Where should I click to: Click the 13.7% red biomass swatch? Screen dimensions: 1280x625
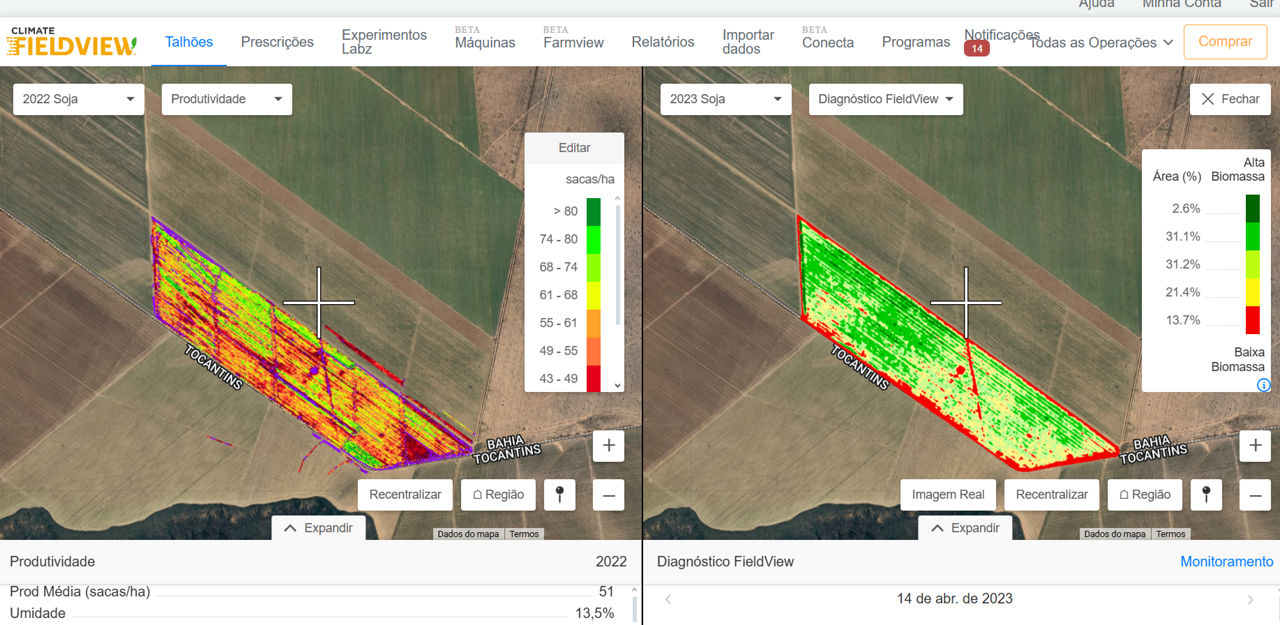click(1252, 320)
